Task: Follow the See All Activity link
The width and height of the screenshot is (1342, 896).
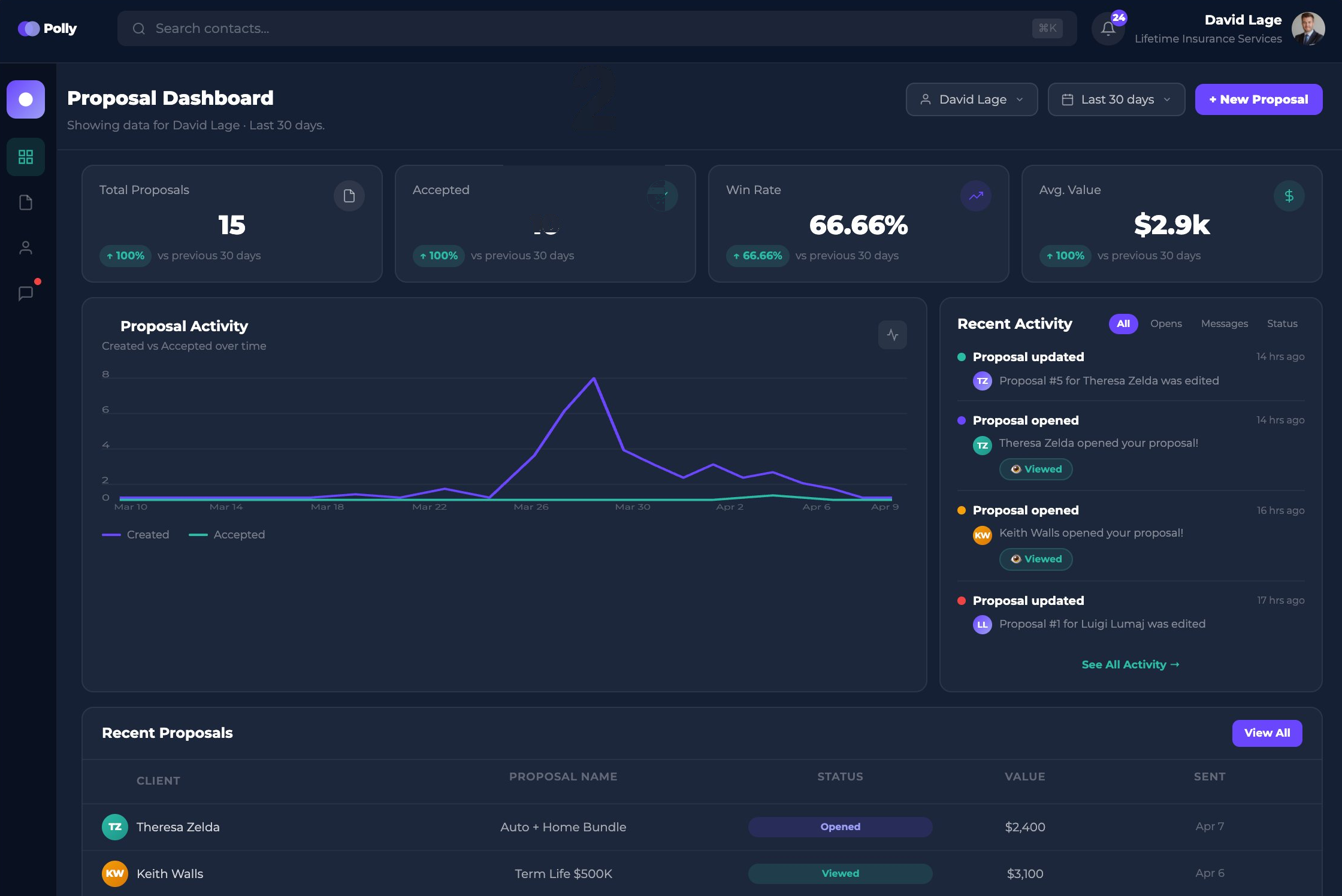Action: tap(1130, 664)
